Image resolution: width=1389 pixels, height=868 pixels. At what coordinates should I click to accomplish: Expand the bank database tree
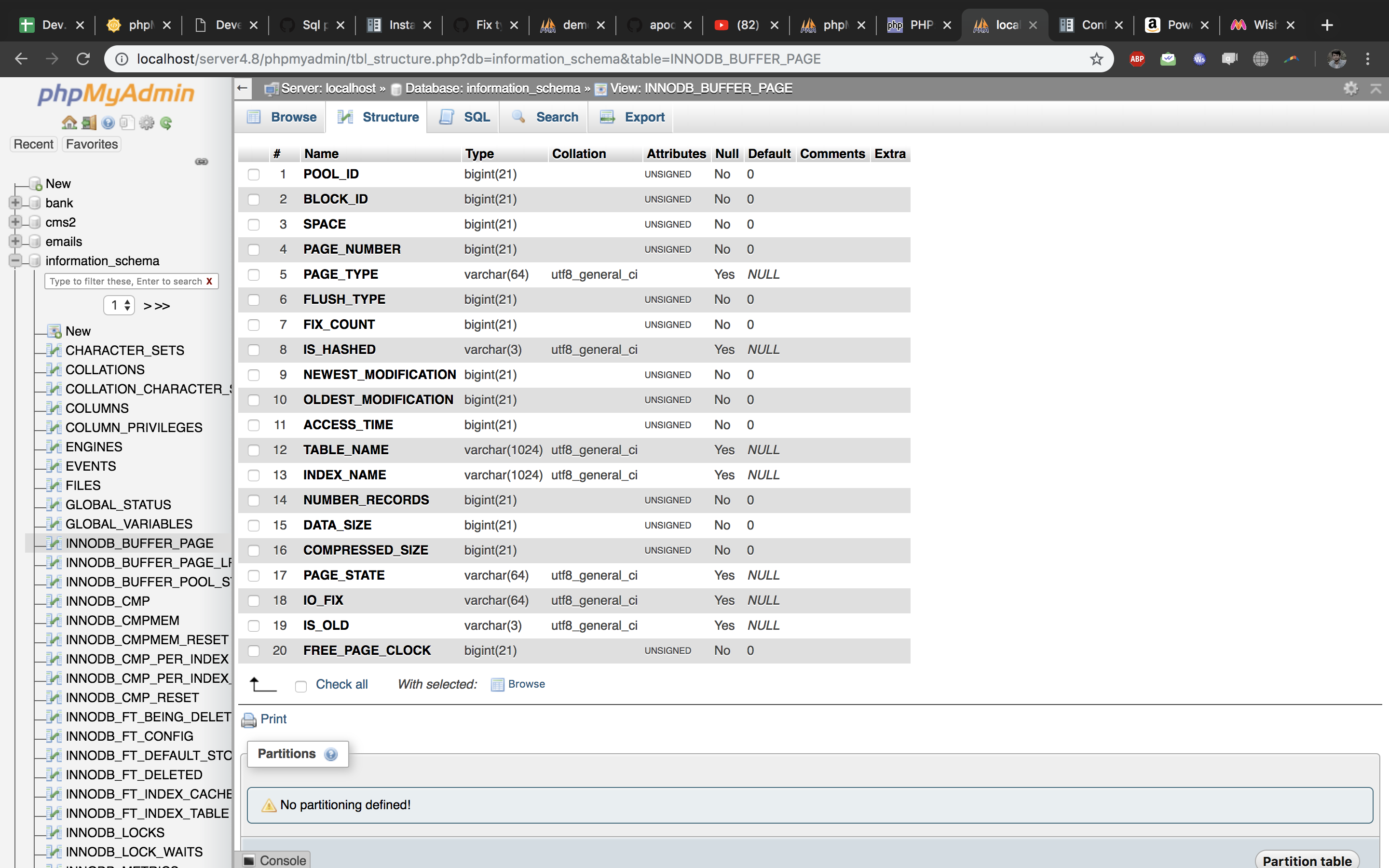click(15, 202)
